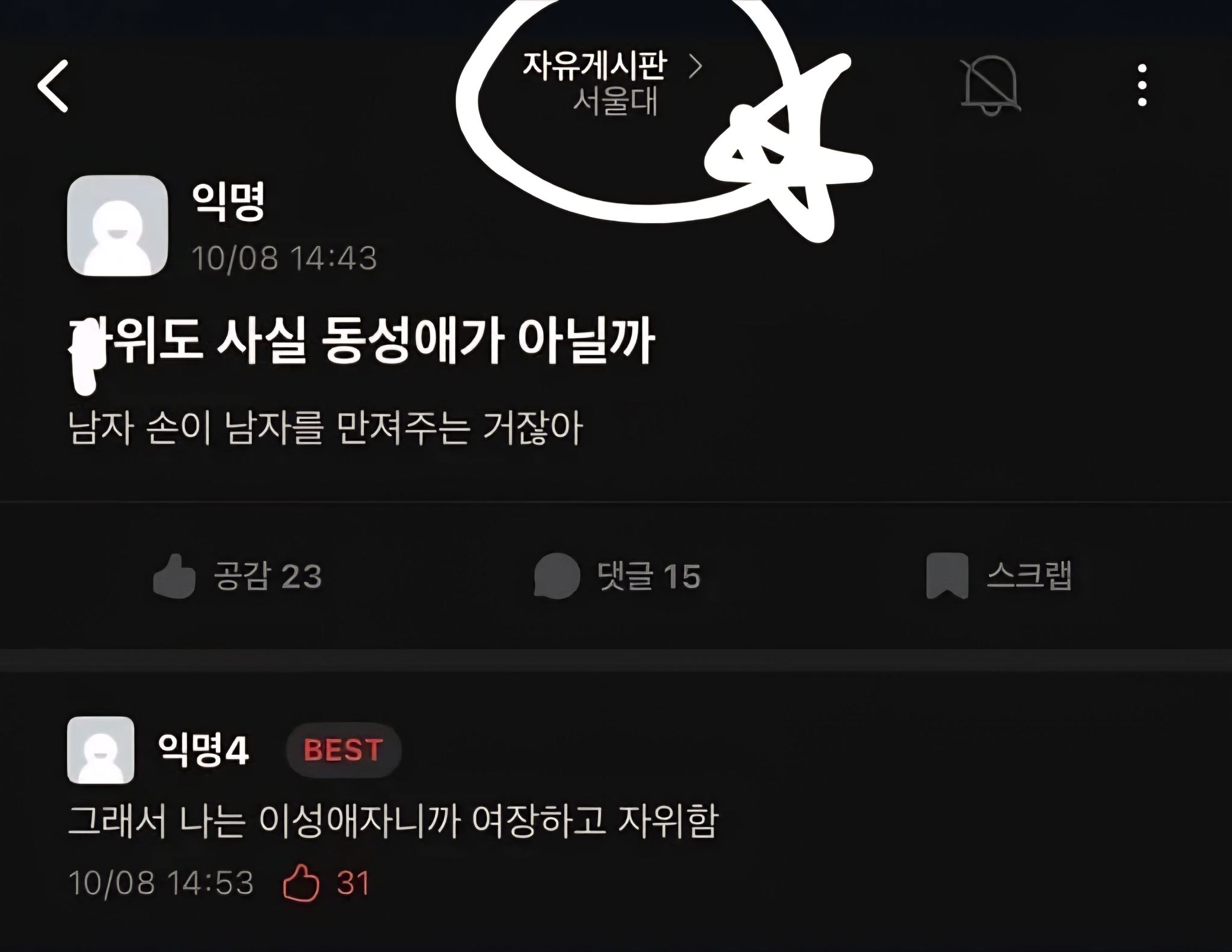Open the 자유게시판 board header
Viewport: 1232px width, 952px height.
[594, 65]
